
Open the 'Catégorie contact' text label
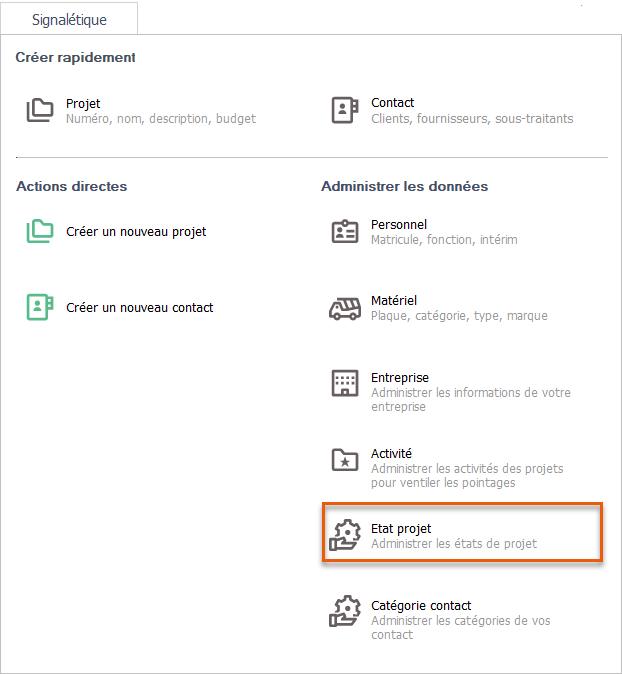pos(421,606)
